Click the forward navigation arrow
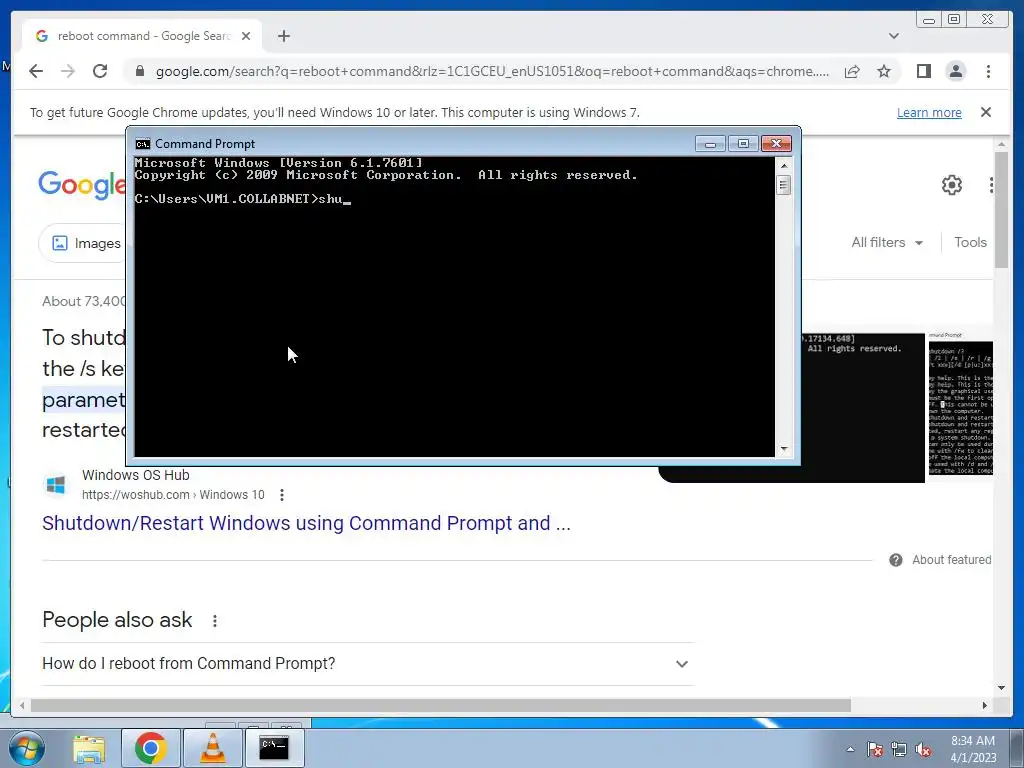Image resolution: width=1024 pixels, height=768 pixels. tap(68, 71)
